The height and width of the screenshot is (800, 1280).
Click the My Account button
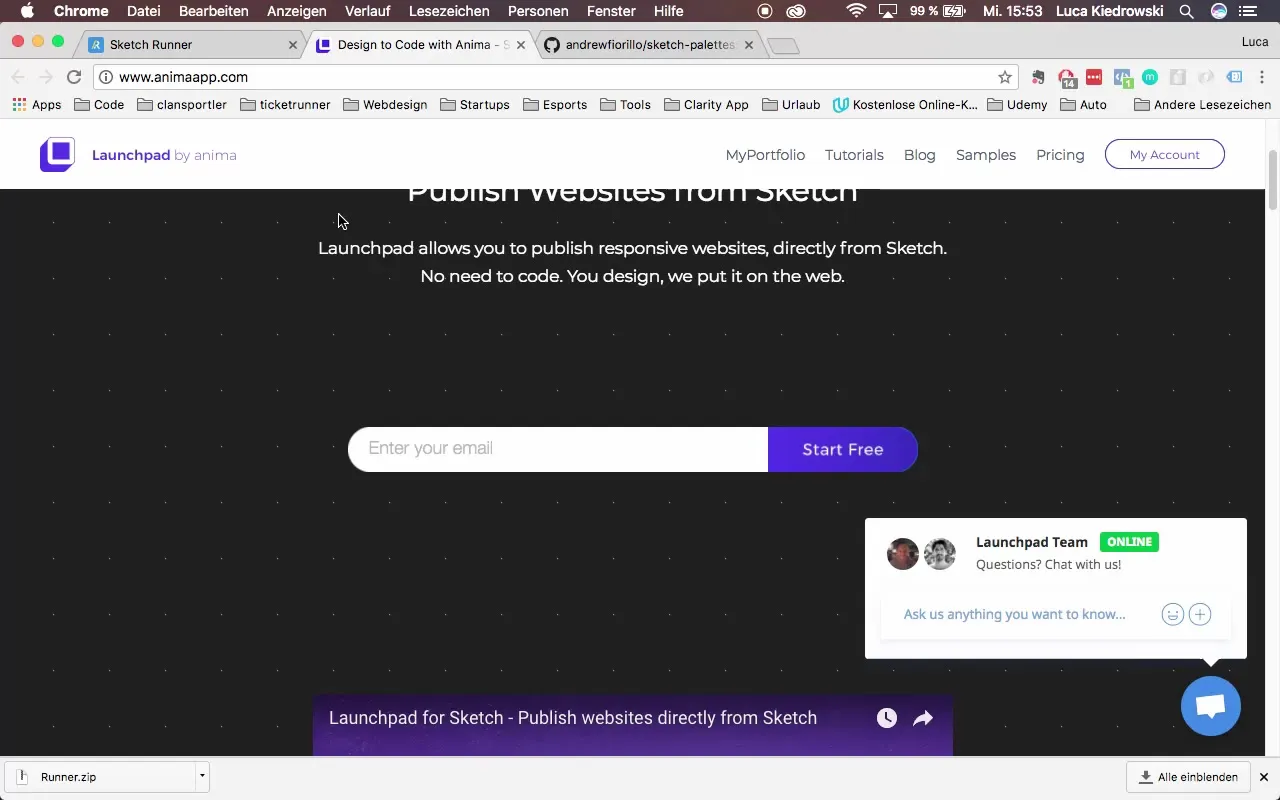(1165, 155)
